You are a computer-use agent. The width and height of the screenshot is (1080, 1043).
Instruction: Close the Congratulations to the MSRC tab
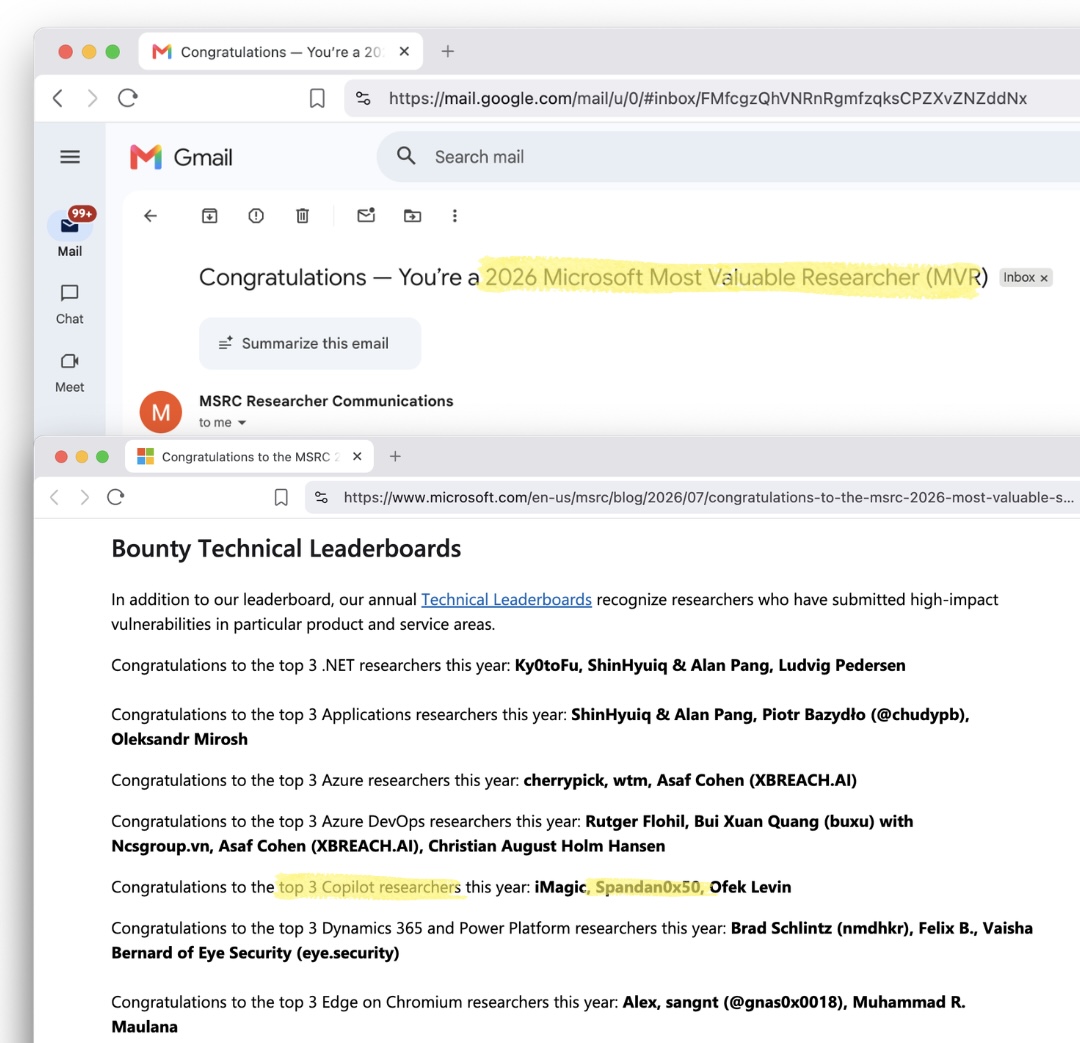pyautogui.click(x=357, y=457)
